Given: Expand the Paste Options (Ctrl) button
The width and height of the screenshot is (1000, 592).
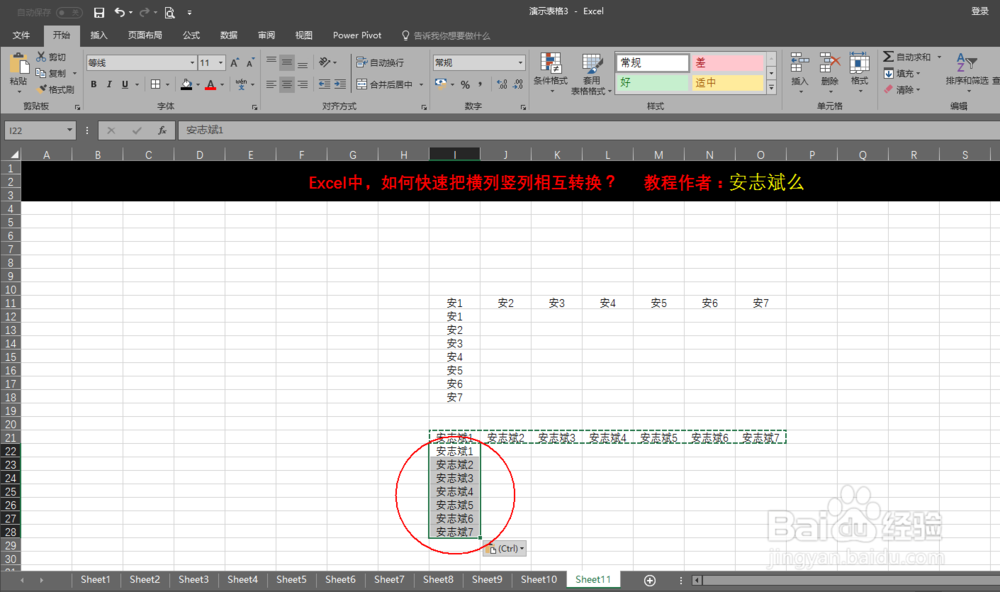Looking at the screenshot, I should 504,549.
